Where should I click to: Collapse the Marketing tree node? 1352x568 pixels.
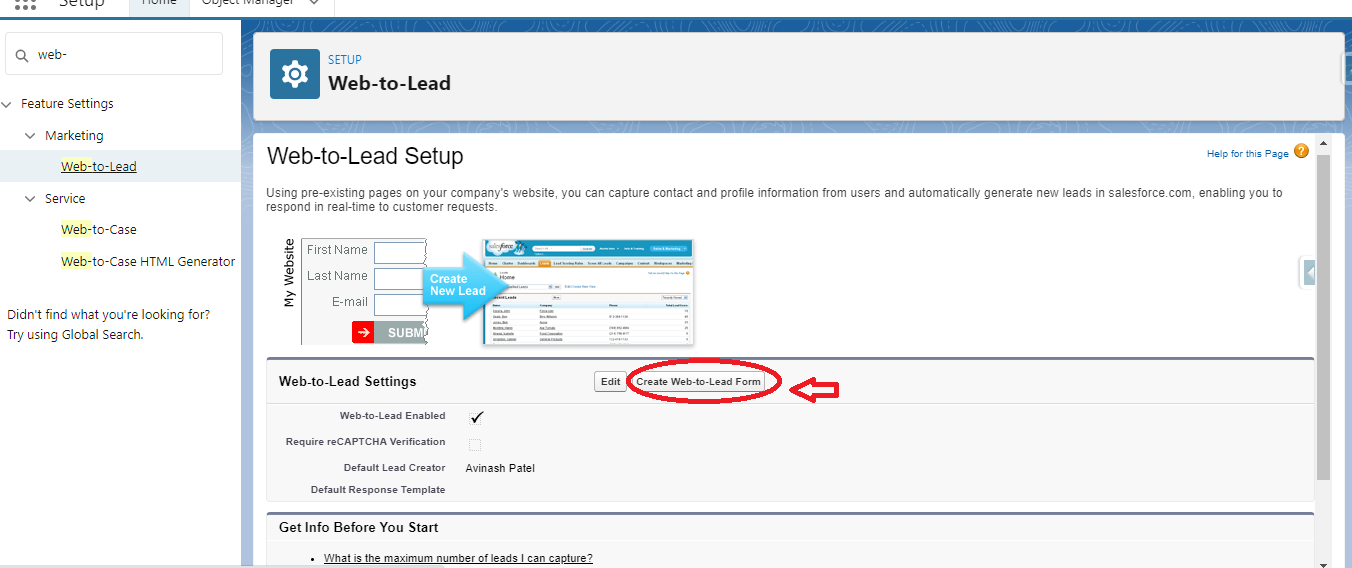pyautogui.click(x=30, y=136)
